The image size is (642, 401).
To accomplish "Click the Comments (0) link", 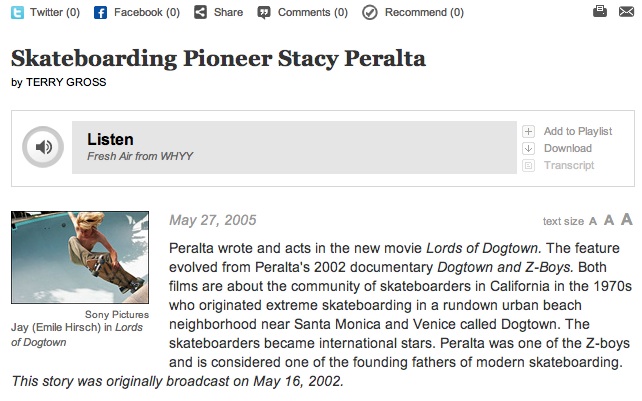I will tap(312, 13).
